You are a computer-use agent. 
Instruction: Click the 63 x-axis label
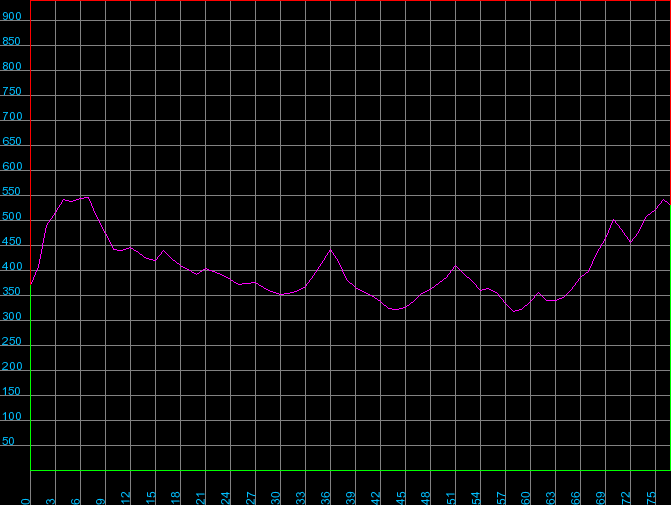tap(551, 498)
